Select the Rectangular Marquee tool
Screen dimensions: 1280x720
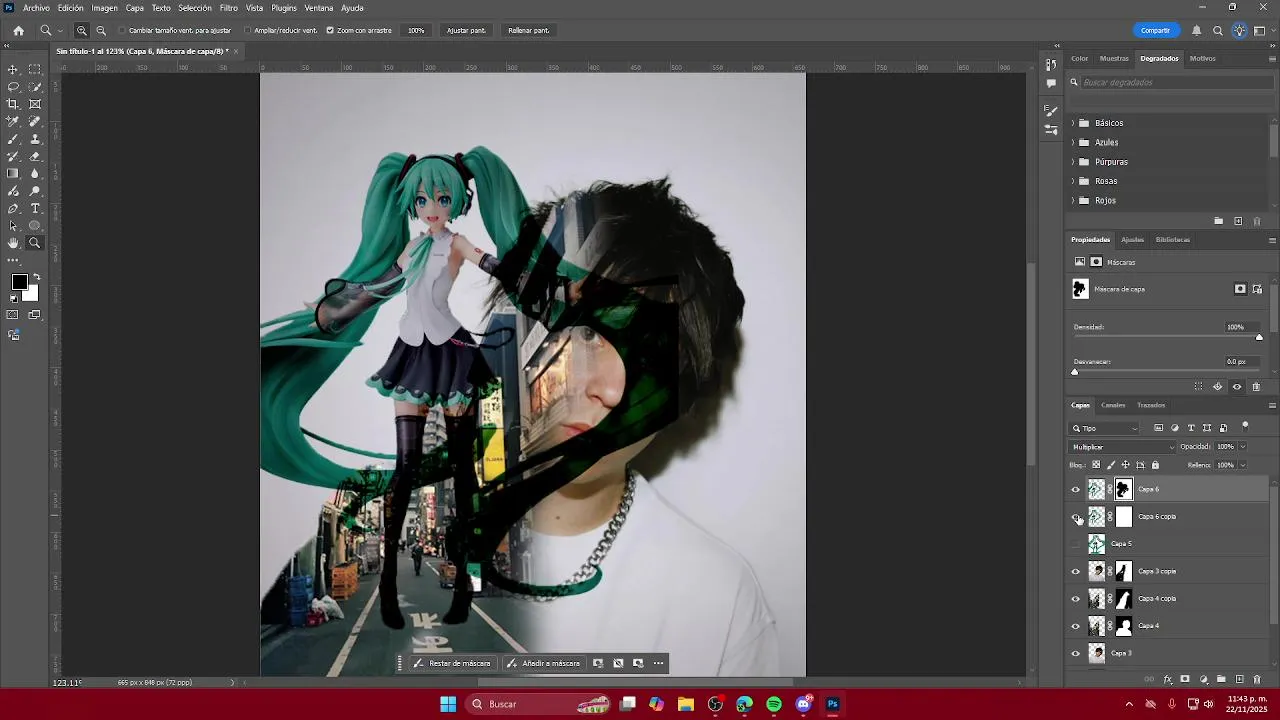(35, 69)
